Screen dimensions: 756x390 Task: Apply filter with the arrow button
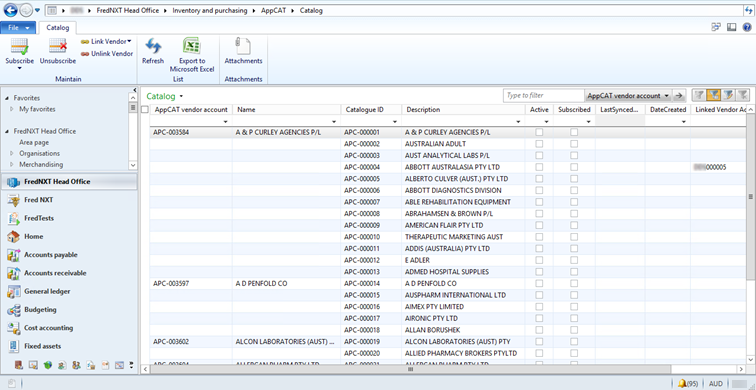point(679,95)
